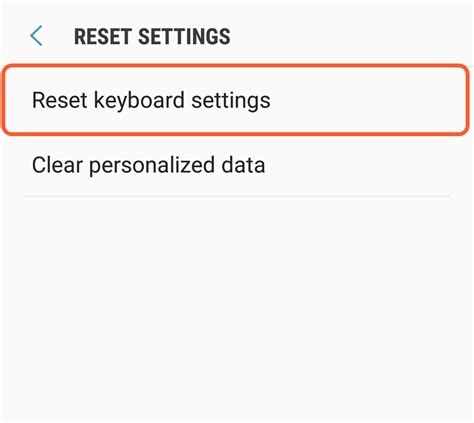Tap Clear personalized data text
474x423 pixels.
(x=149, y=165)
